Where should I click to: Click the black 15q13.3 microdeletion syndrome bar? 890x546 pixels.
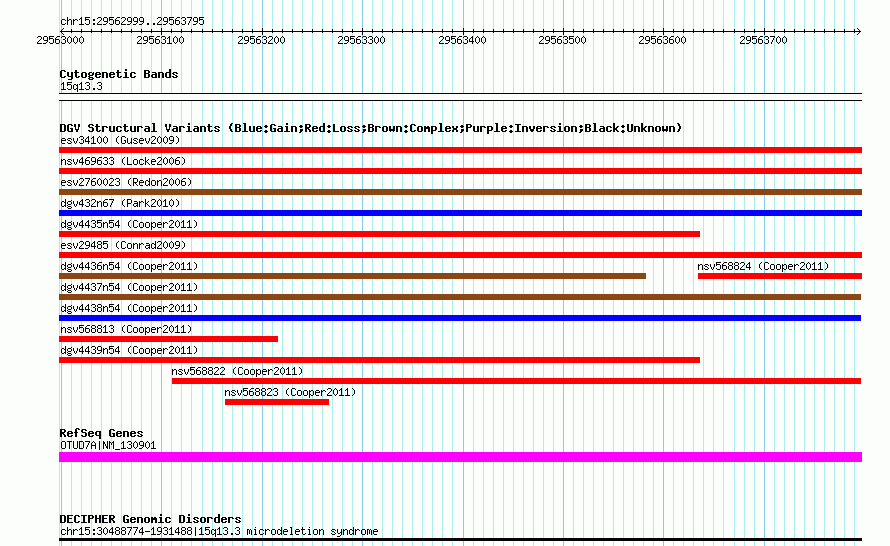[460, 540]
